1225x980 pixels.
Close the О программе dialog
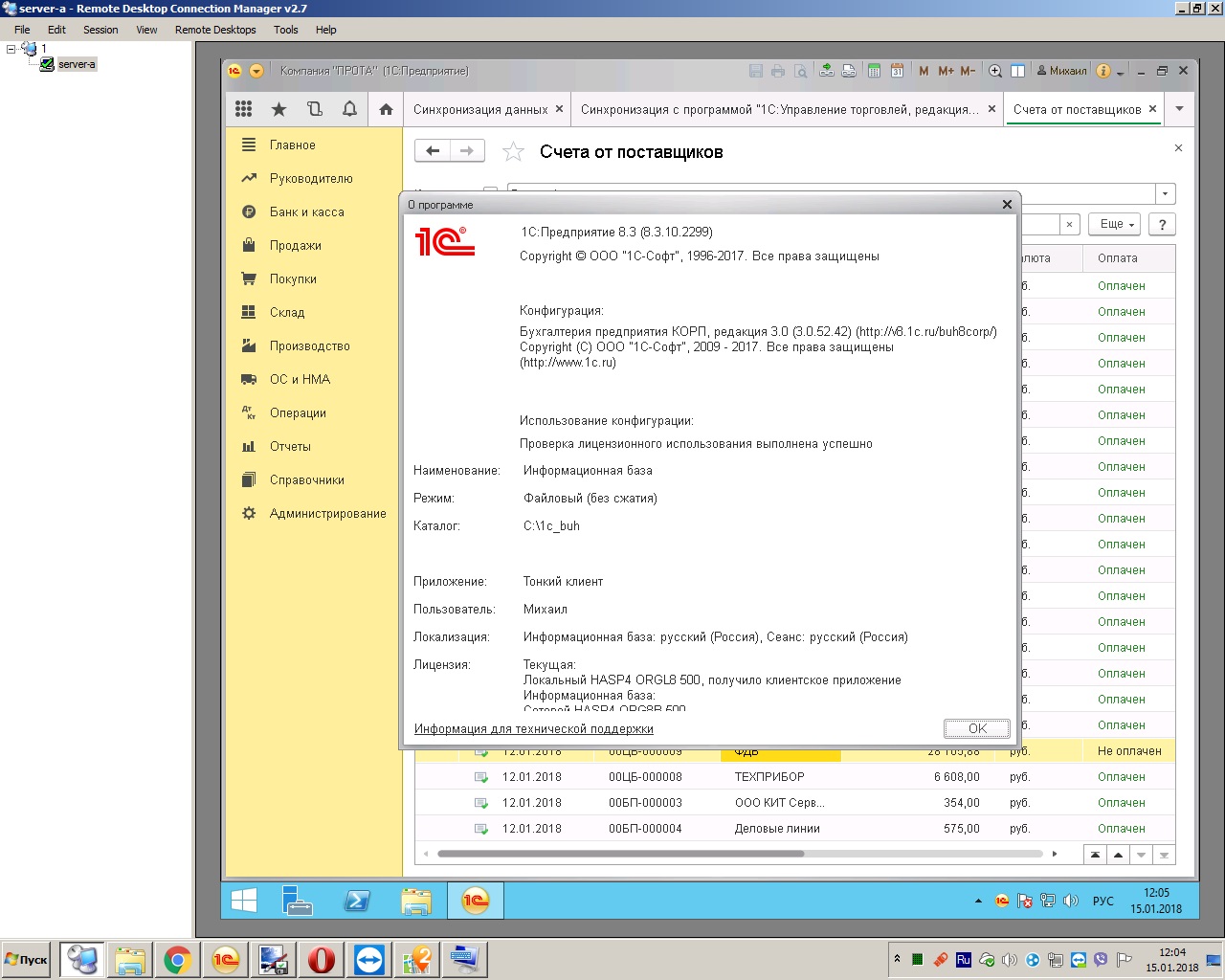pos(1007,204)
